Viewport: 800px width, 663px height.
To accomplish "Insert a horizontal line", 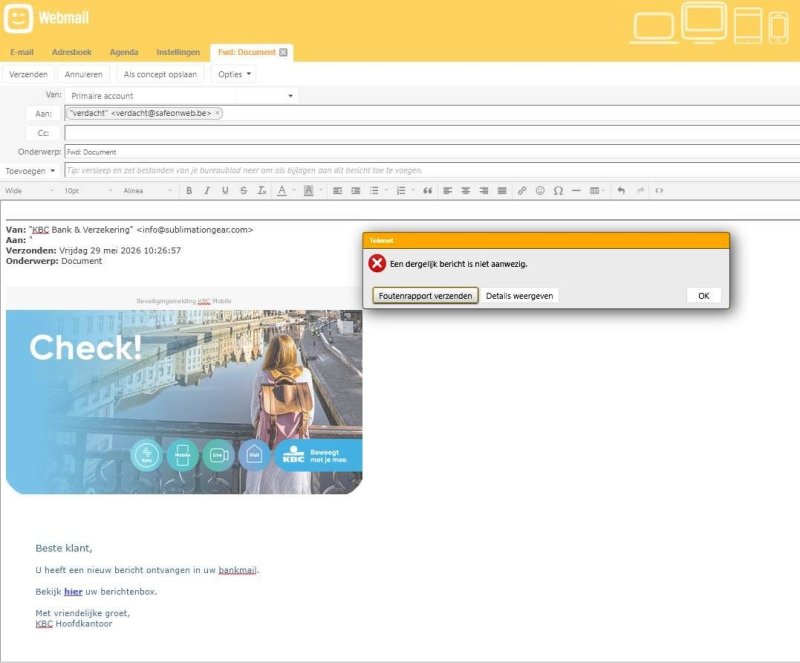I will click(577, 191).
